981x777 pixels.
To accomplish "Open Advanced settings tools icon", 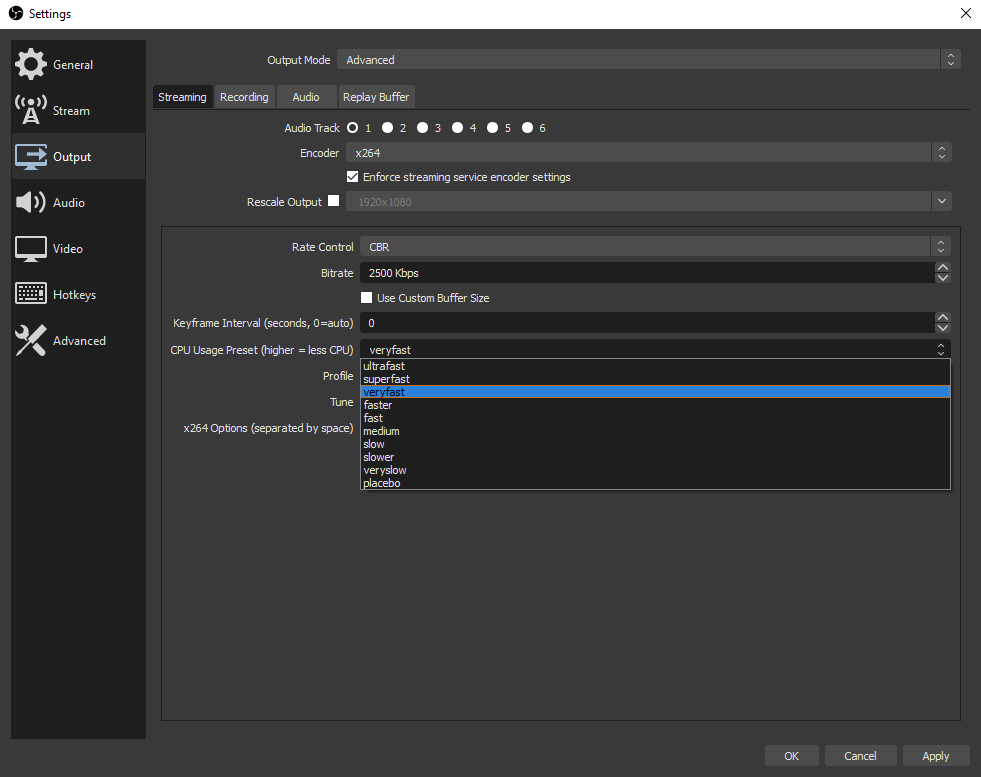I will tap(31, 340).
